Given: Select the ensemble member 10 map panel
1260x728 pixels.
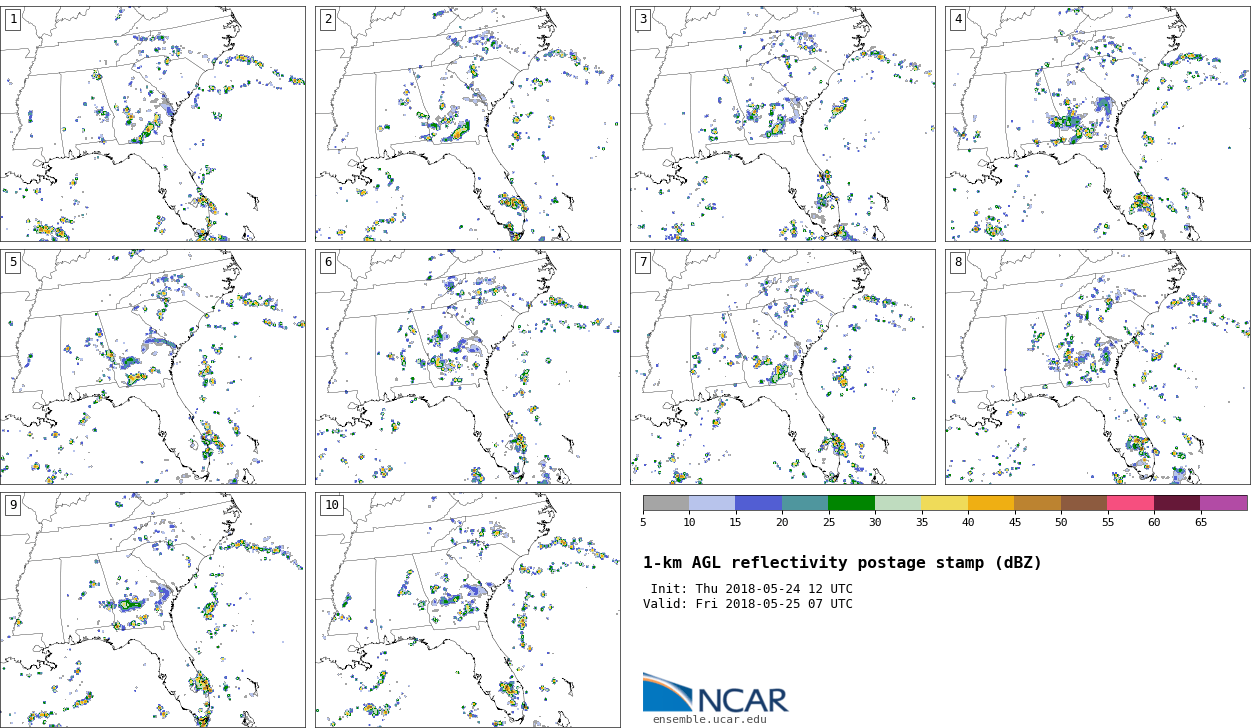Looking at the screenshot, I should (468, 610).
